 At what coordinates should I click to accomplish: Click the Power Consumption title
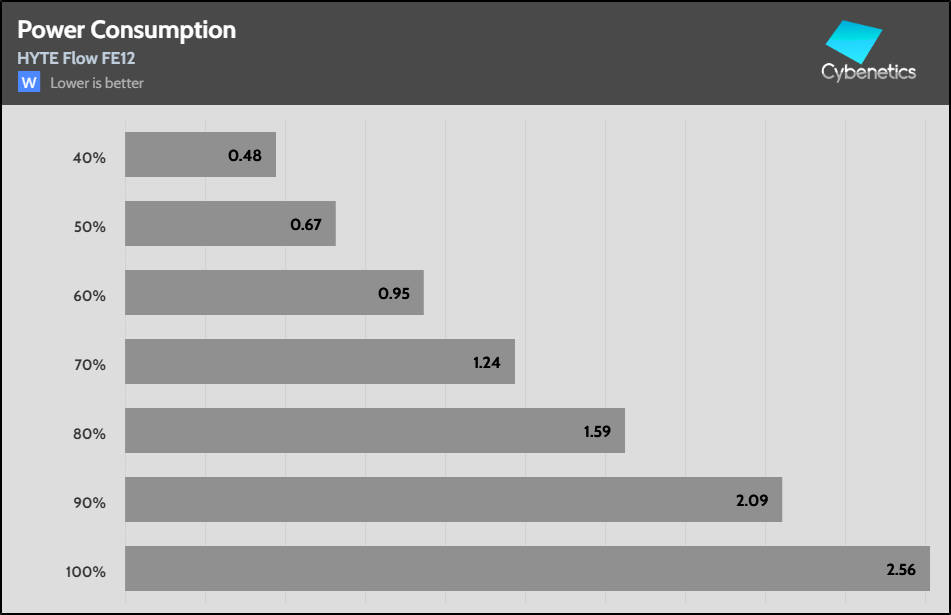[127, 30]
